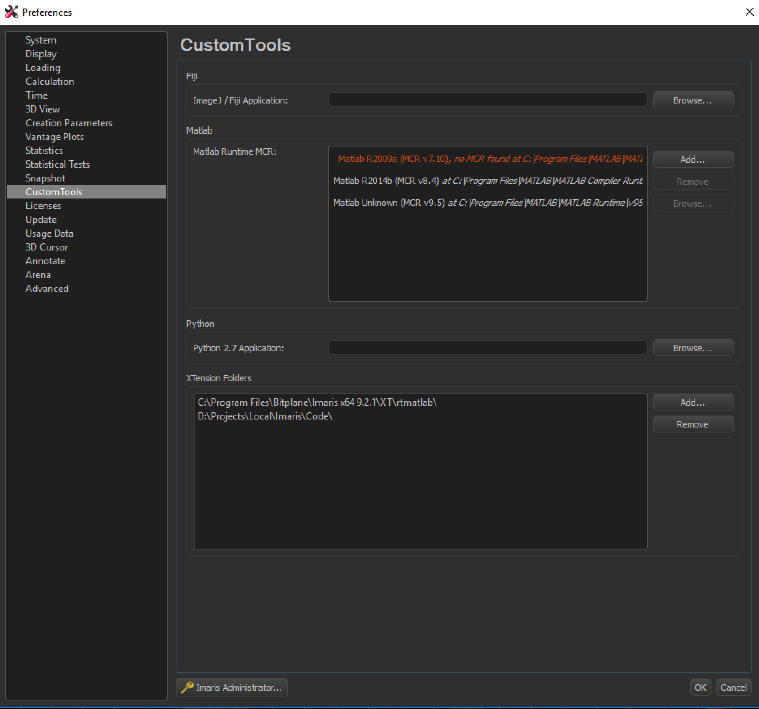Click Remove in the Matlab section
This screenshot has width=759, height=709.
coord(693,181)
